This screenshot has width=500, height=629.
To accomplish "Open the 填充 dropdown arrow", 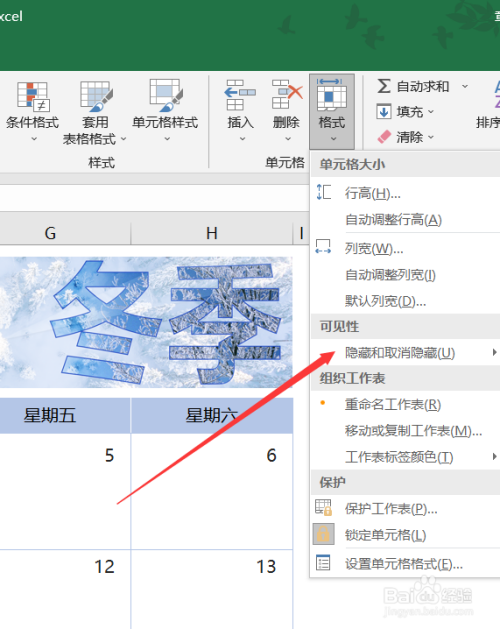I will click(x=431, y=111).
